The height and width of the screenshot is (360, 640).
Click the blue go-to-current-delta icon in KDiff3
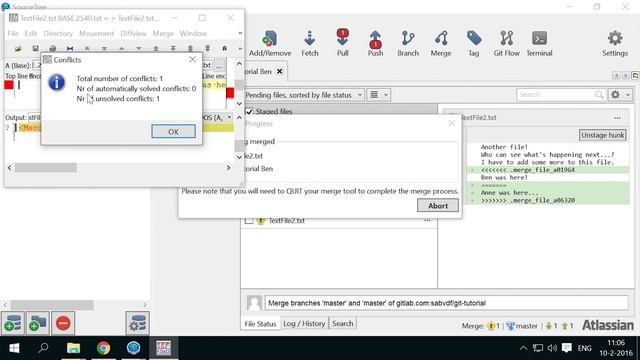coord(70,49)
